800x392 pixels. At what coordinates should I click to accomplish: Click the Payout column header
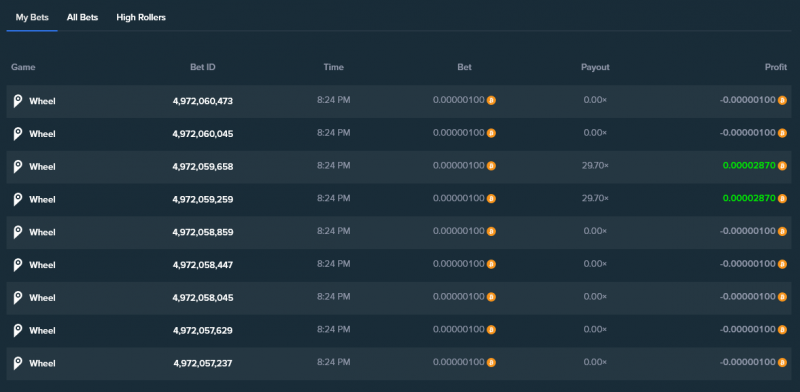[595, 67]
